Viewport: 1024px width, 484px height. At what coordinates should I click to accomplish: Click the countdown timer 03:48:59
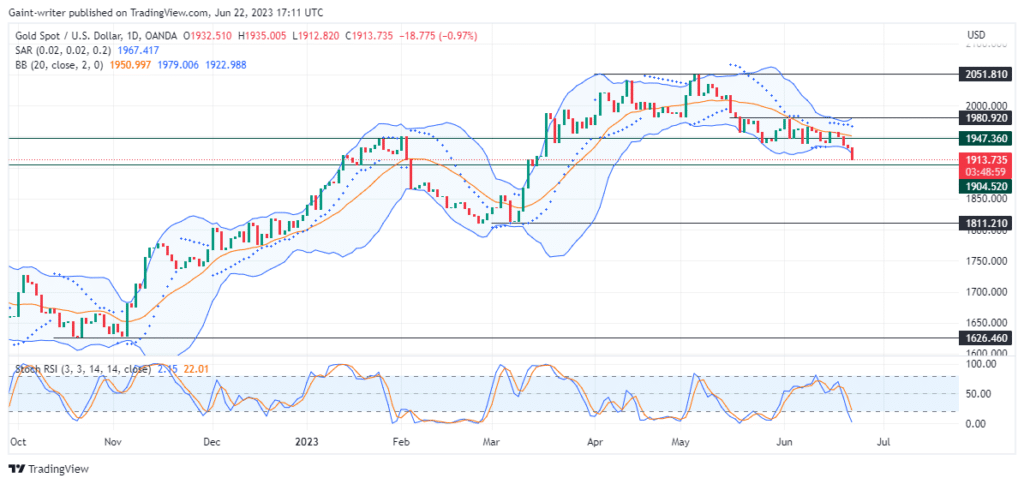click(x=985, y=172)
